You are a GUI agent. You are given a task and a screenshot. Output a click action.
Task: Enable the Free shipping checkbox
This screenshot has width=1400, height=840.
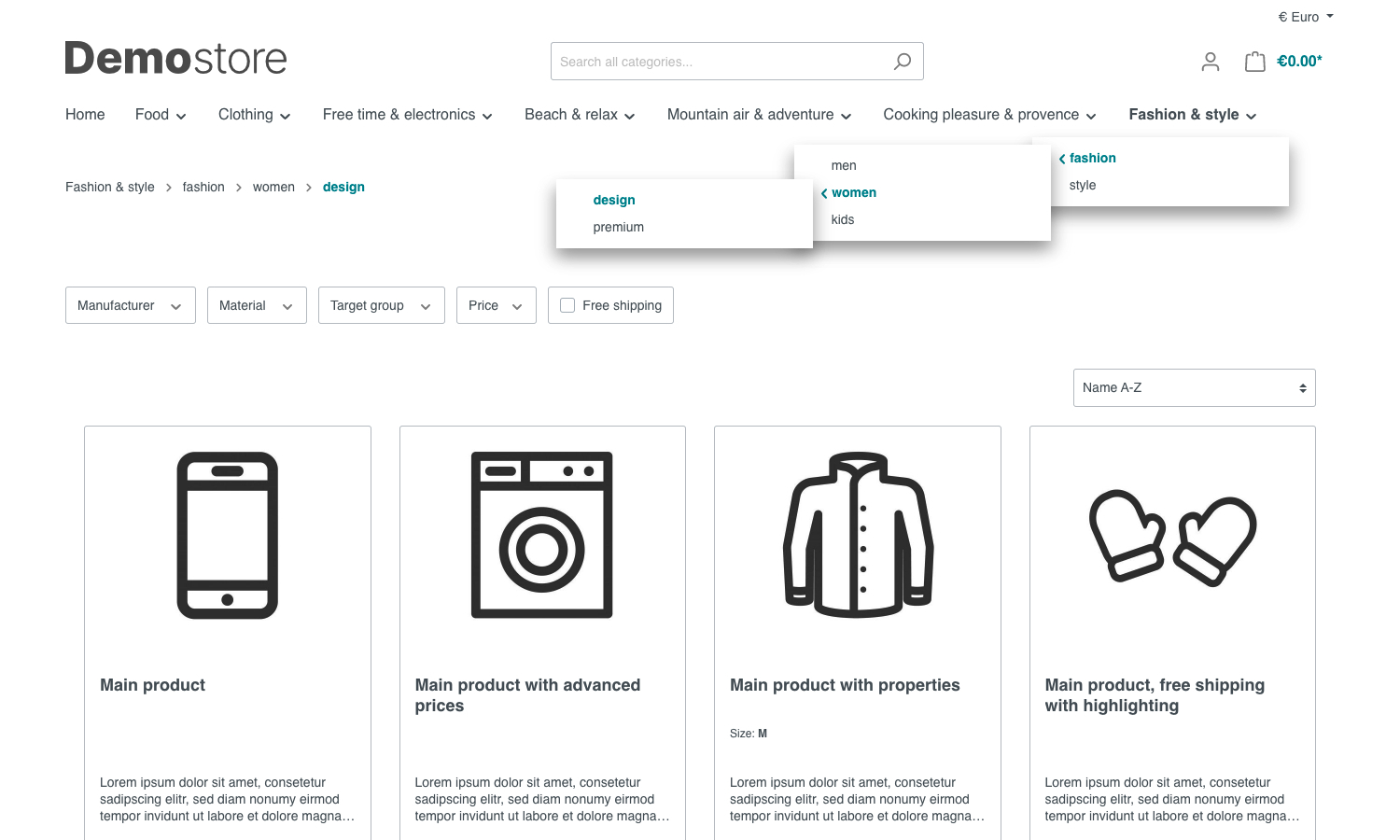tap(567, 305)
